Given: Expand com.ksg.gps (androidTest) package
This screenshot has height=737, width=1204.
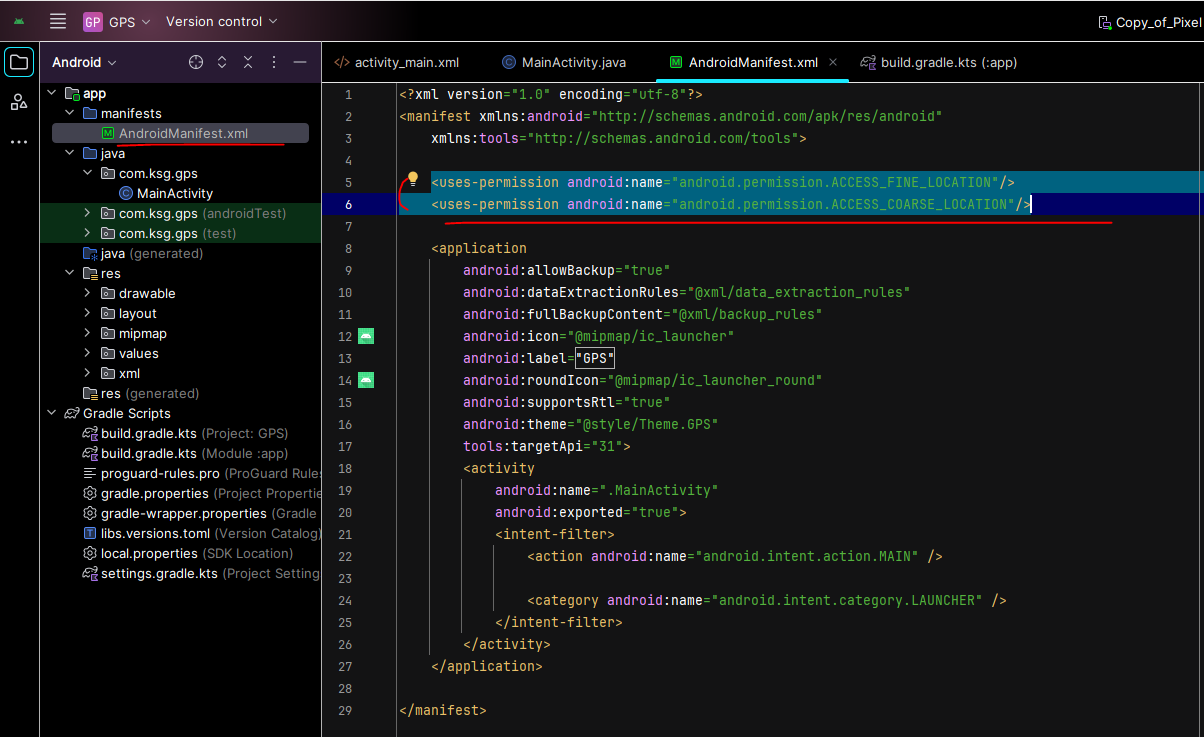Looking at the screenshot, I should 88,213.
